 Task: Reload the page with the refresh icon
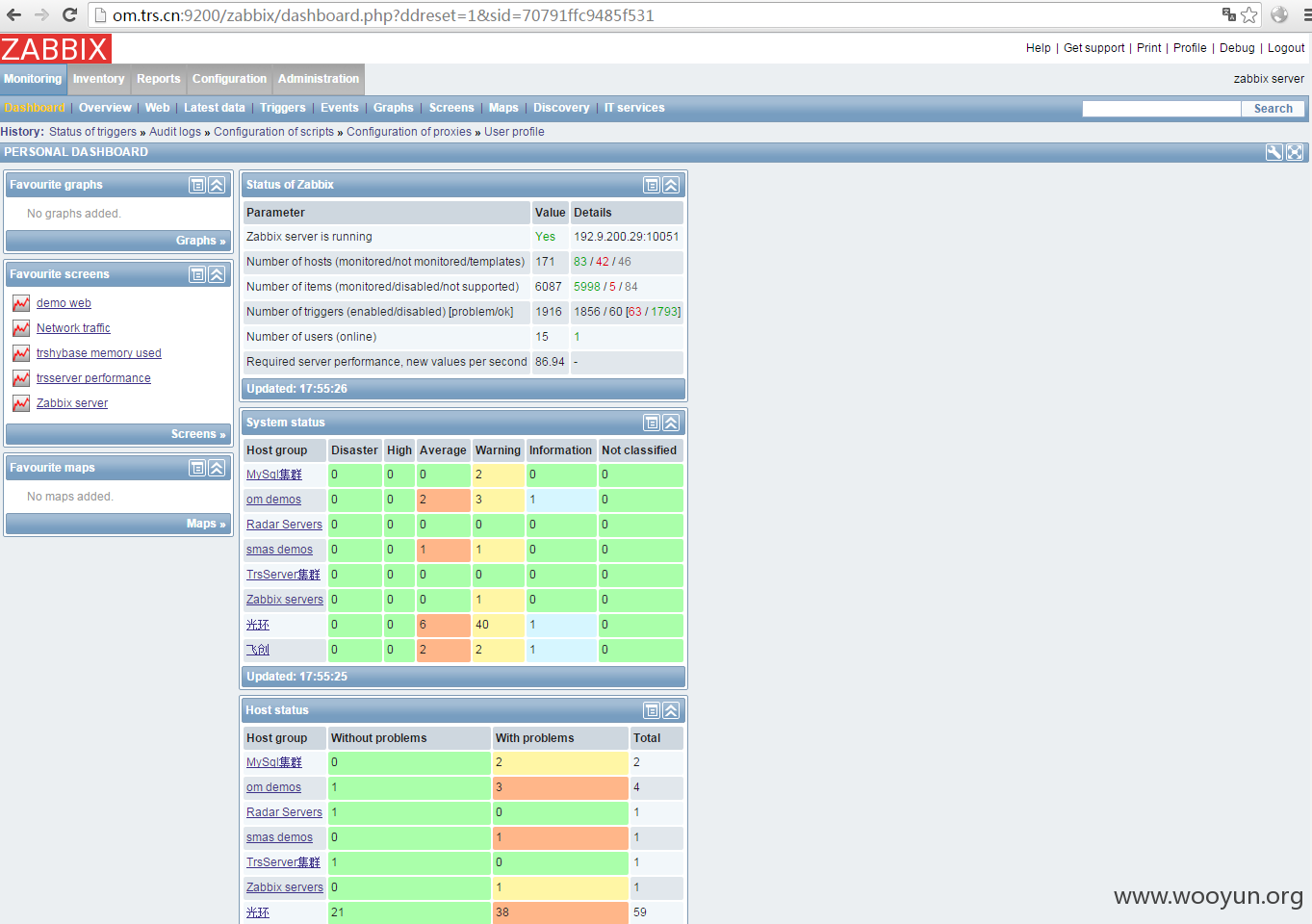[x=69, y=14]
